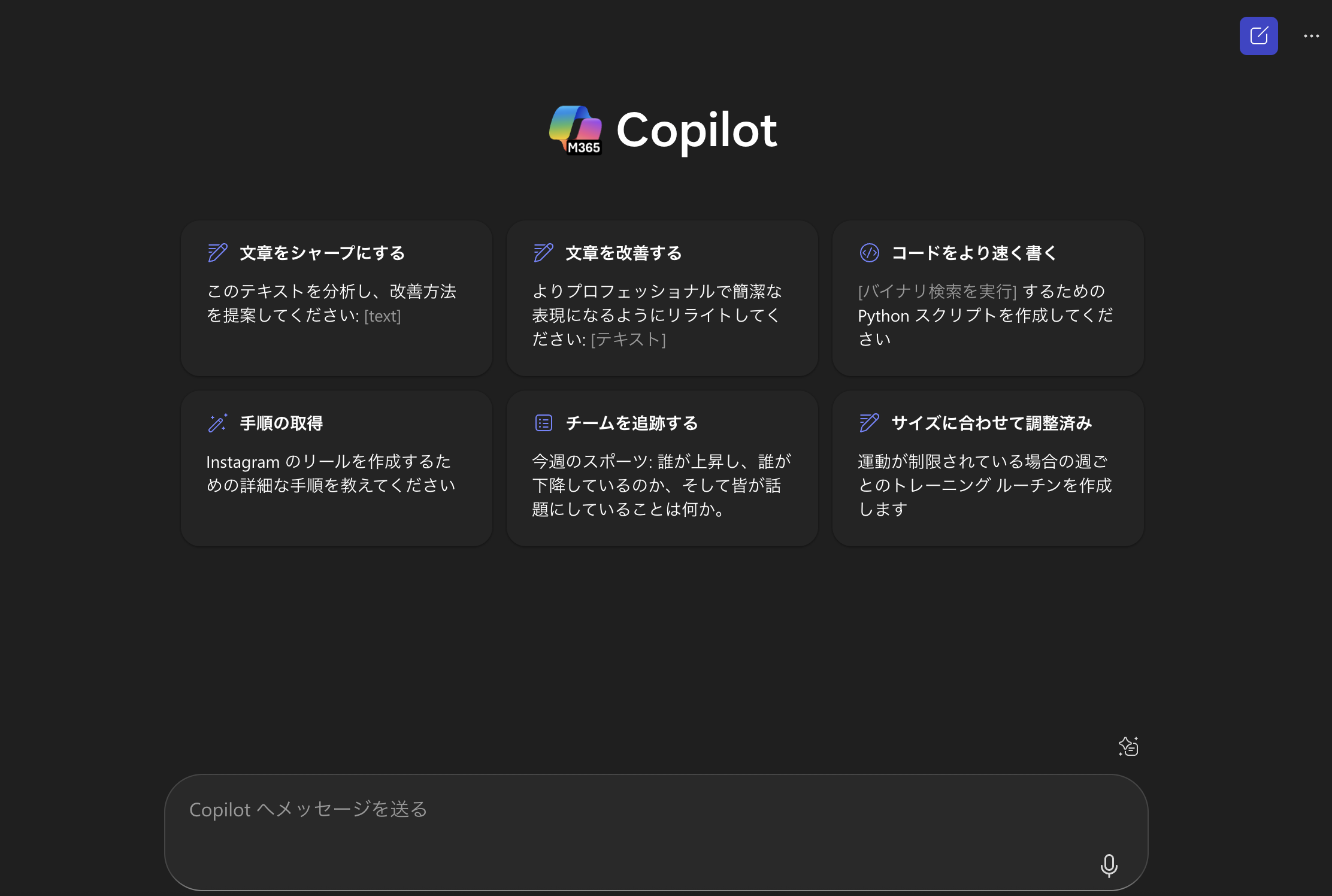
Task: Select the 文章を改善する prompt title
Action: point(623,253)
